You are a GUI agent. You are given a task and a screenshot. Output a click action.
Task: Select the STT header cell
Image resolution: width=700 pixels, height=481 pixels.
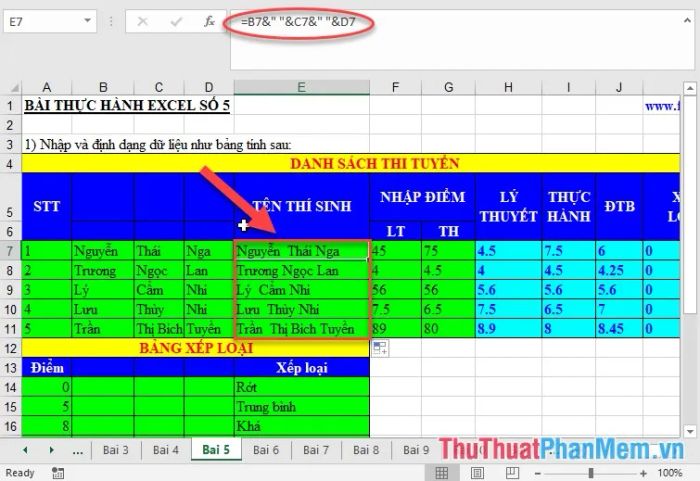coord(46,206)
